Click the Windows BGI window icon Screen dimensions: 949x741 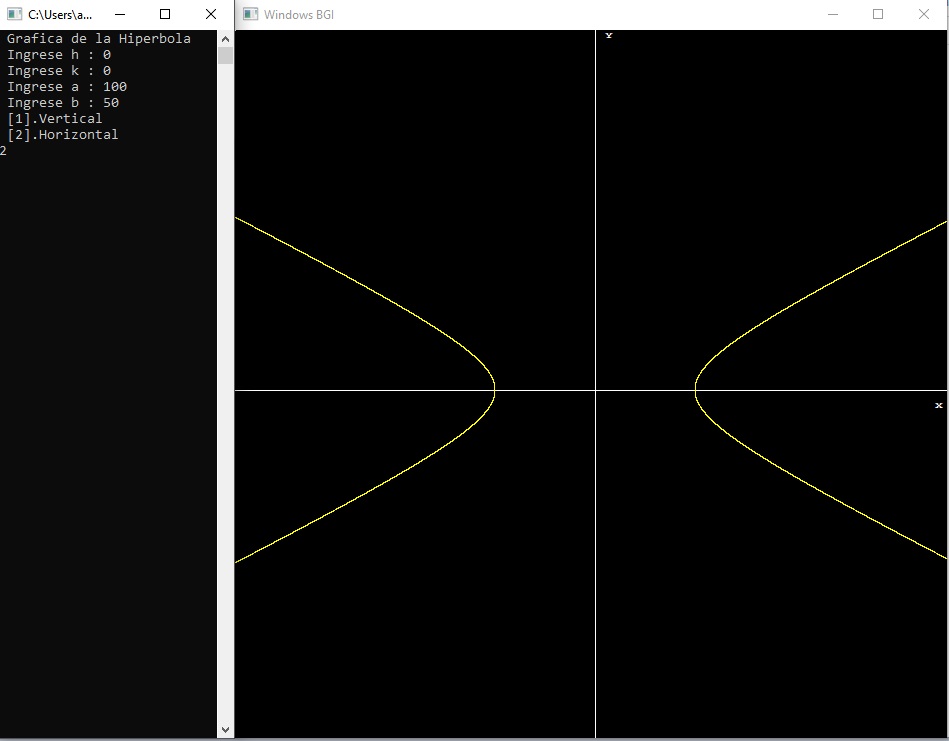[x=251, y=14]
